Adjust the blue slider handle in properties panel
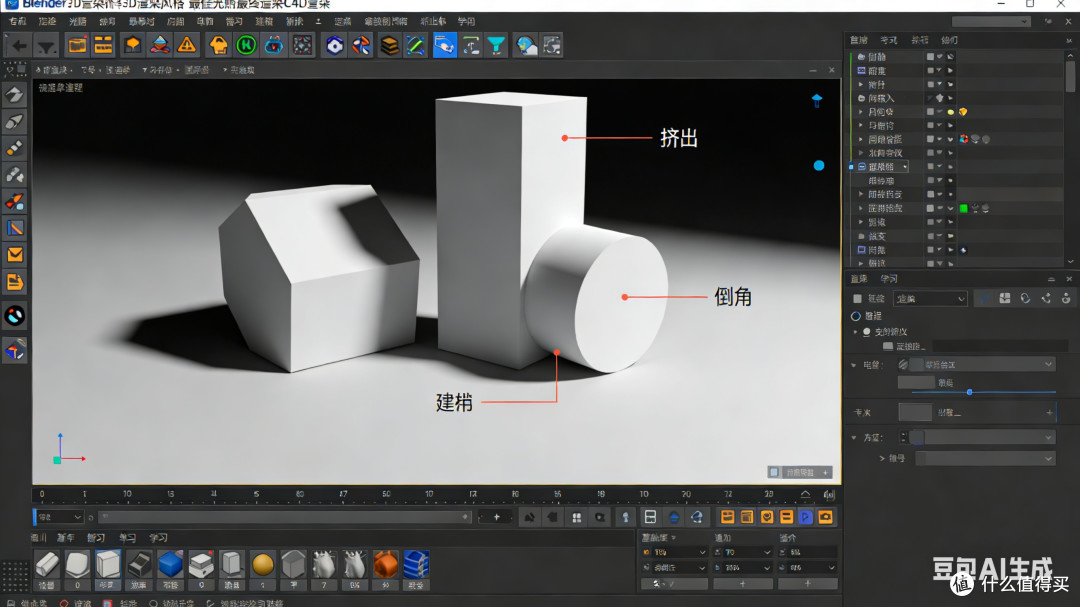The image size is (1080, 607). (969, 392)
